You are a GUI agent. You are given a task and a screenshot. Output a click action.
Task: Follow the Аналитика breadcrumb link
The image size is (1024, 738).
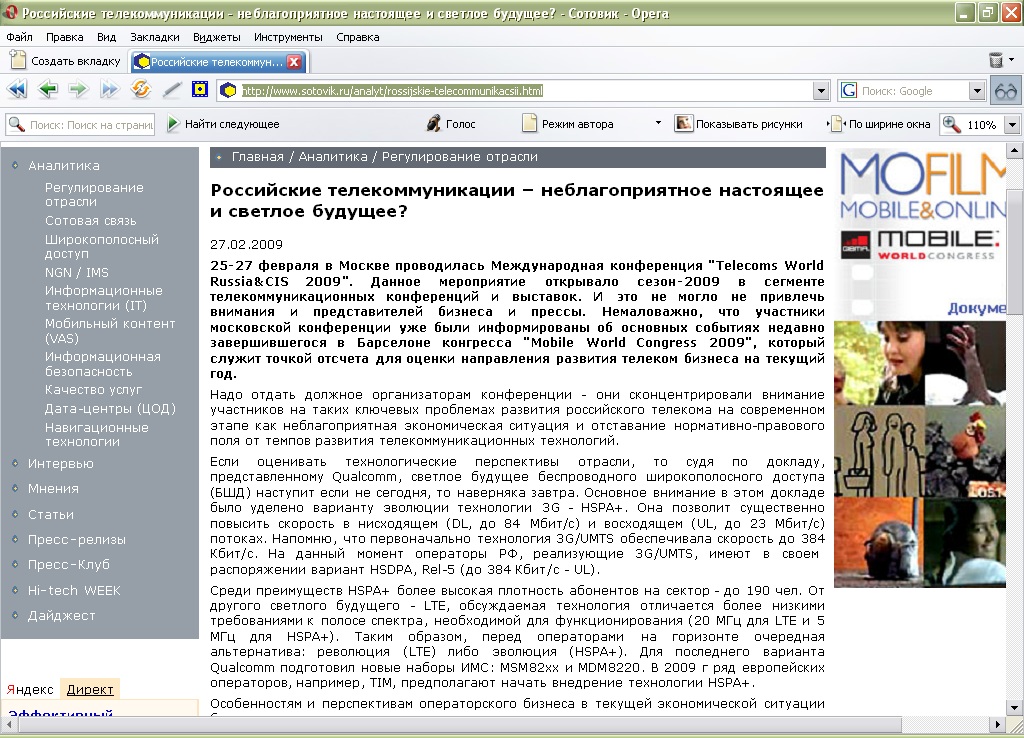tap(333, 157)
